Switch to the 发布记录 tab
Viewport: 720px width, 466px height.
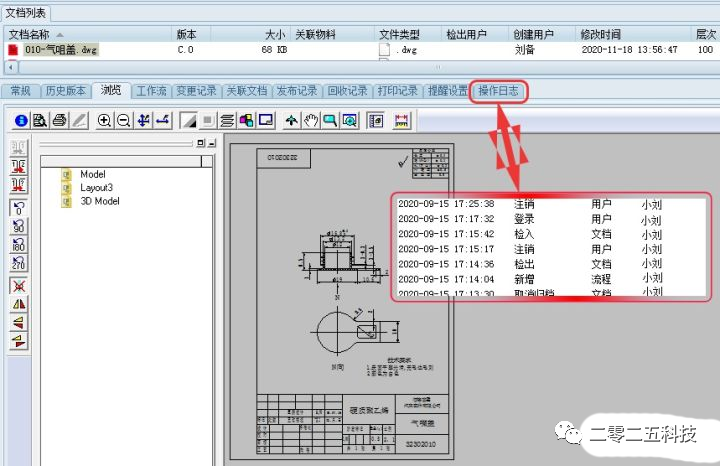click(x=297, y=91)
